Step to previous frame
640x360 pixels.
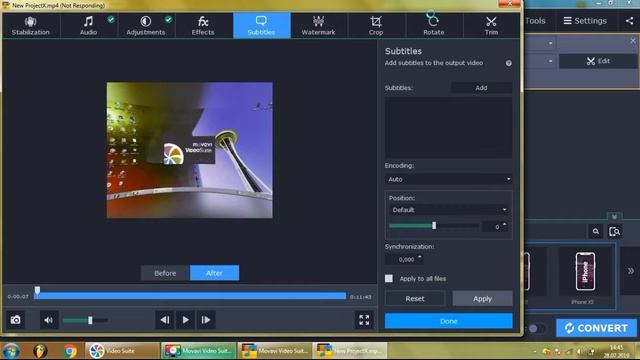click(x=164, y=320)
